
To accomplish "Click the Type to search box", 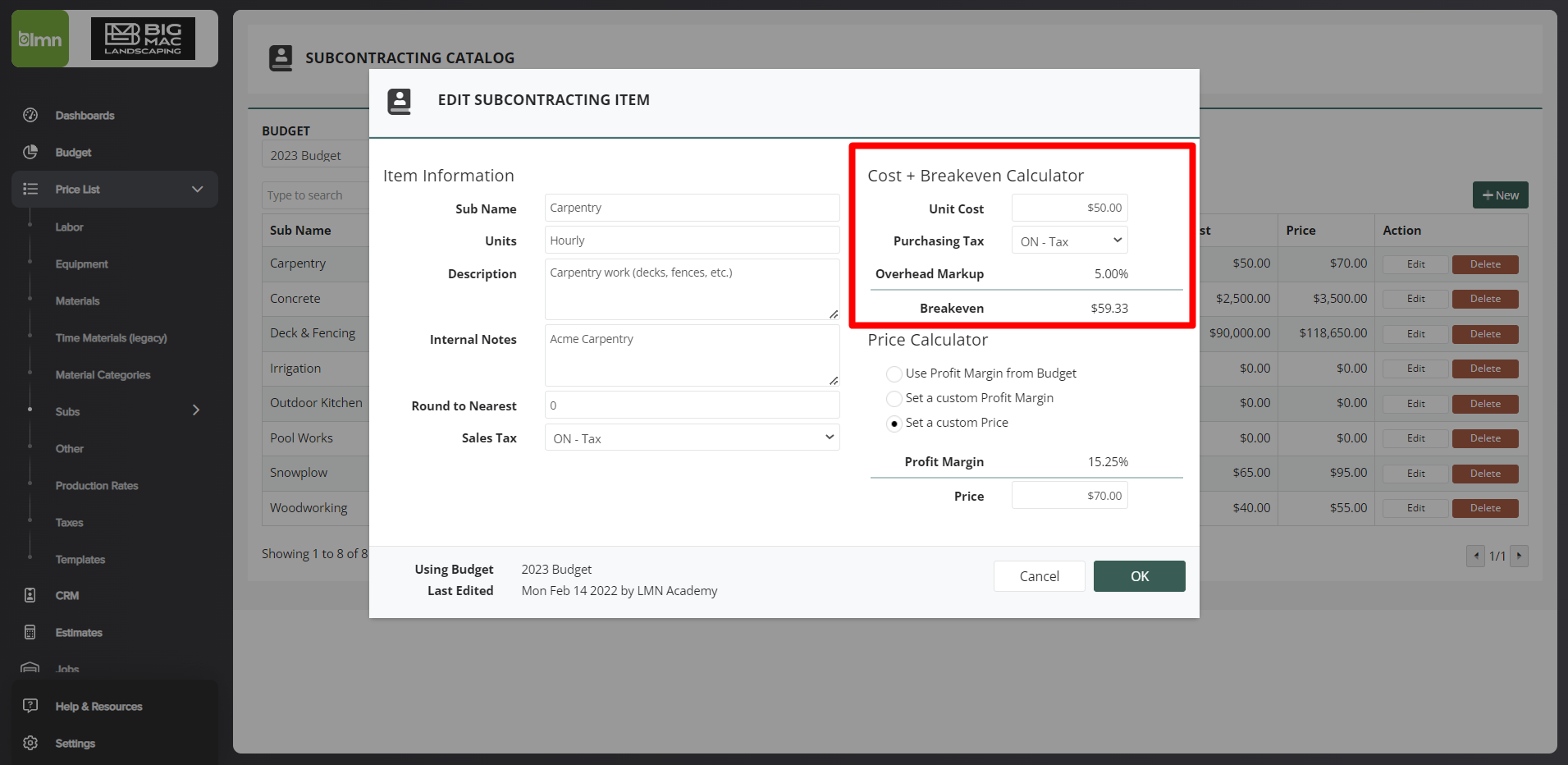I will coord(315,195).
